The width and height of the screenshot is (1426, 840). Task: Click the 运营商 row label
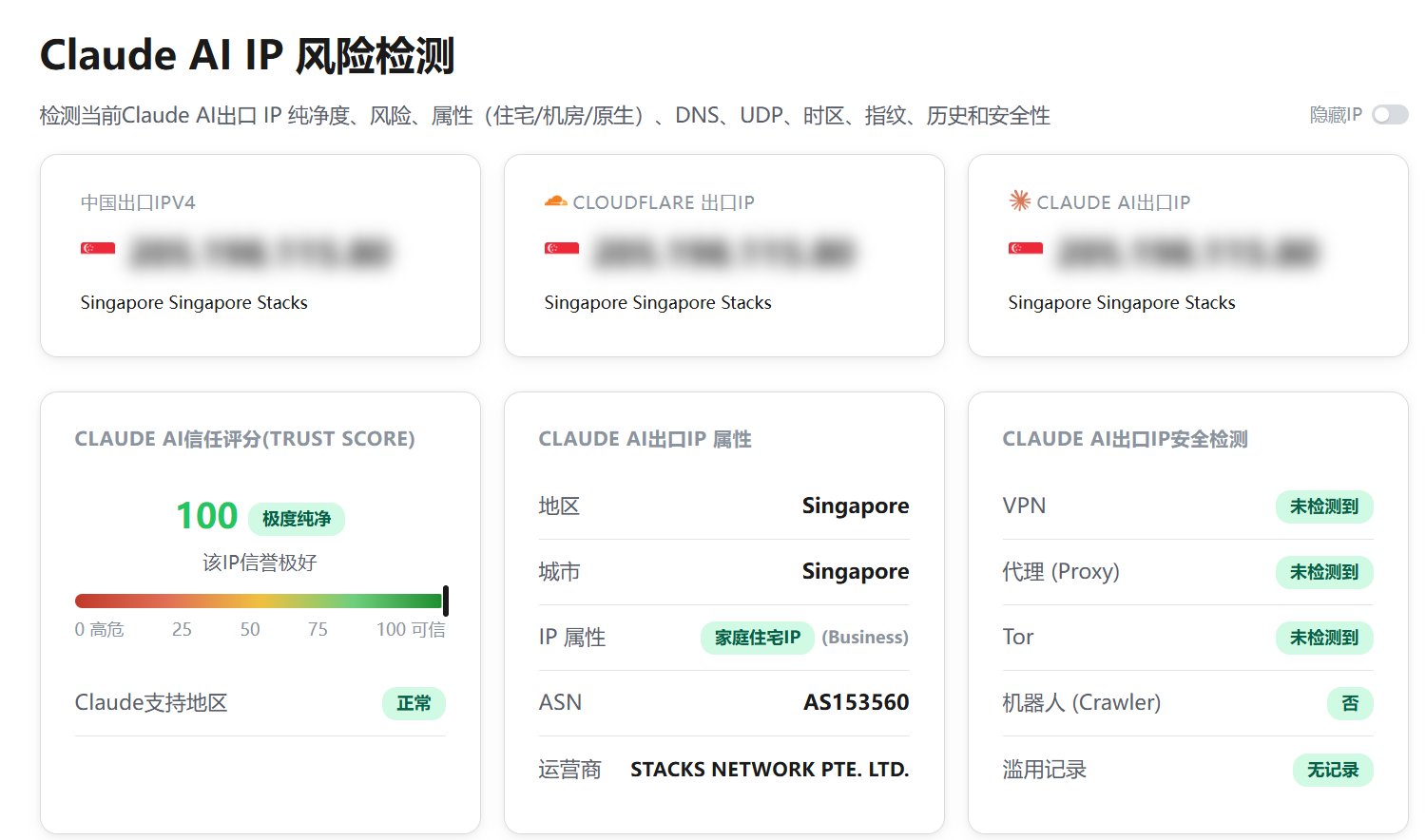pos(570,770)
